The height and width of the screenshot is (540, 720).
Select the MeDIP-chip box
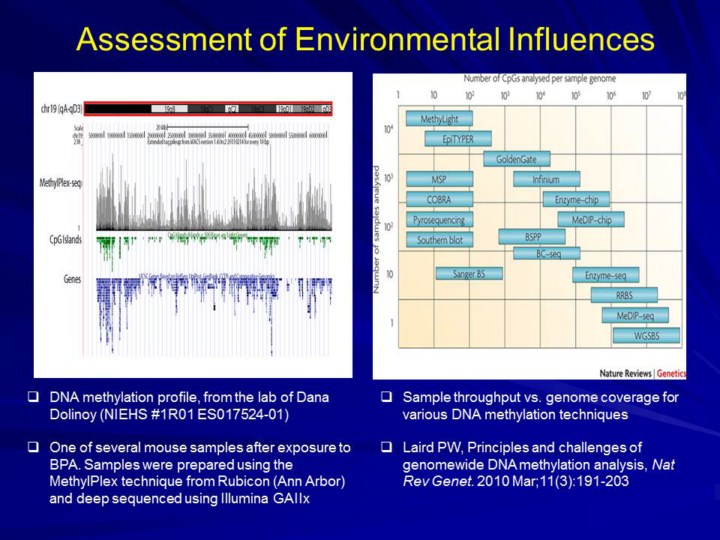591,219
